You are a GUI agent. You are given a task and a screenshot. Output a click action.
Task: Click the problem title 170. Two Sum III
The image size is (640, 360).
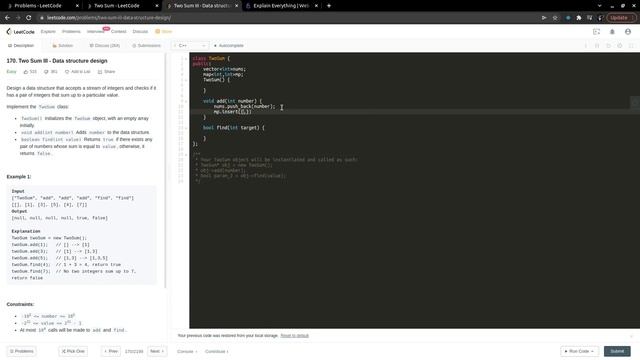coord(57,61)
